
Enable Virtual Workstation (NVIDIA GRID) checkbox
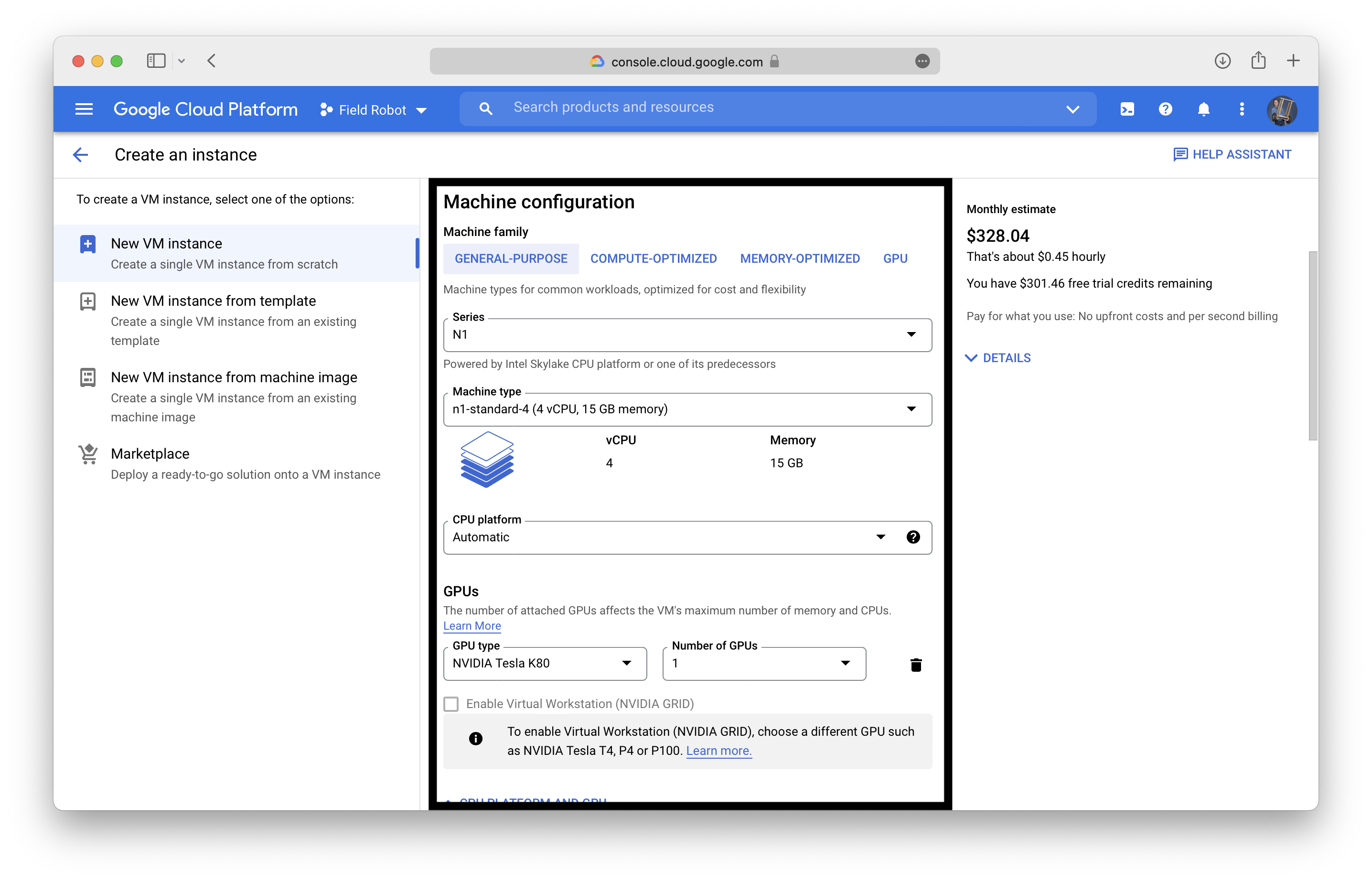[x=451, y=704]
